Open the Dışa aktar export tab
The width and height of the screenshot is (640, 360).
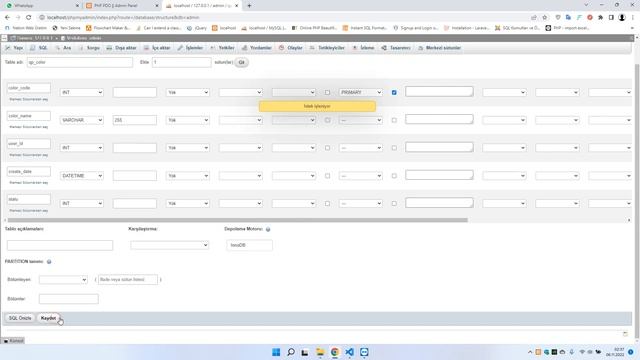[x=122, y=48]
